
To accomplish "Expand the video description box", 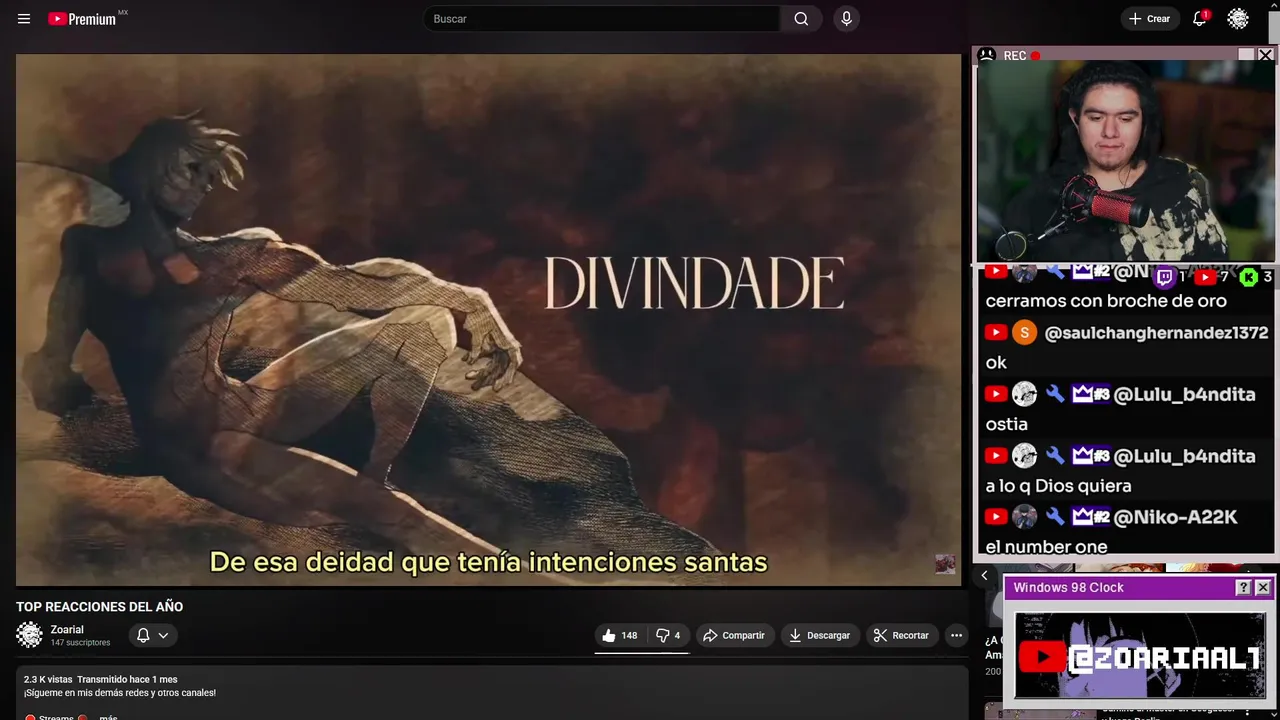I will (490, 692).
